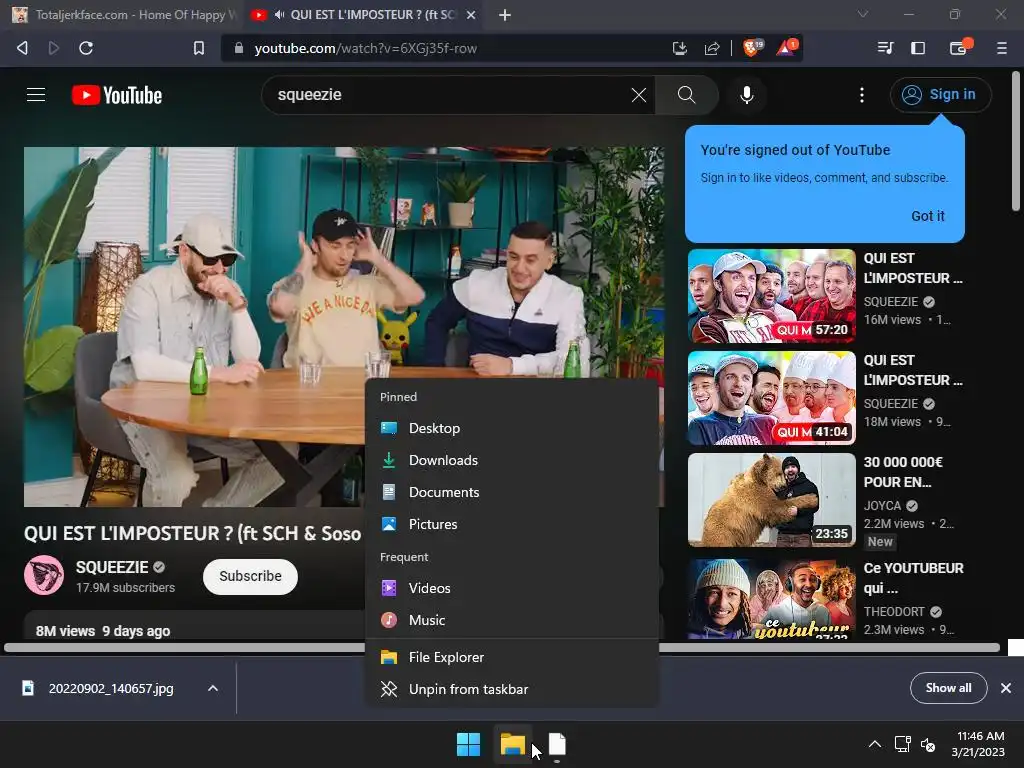
Task: Open the playlist/media queue icon in the toolbar
Action: tap(886, 48)
